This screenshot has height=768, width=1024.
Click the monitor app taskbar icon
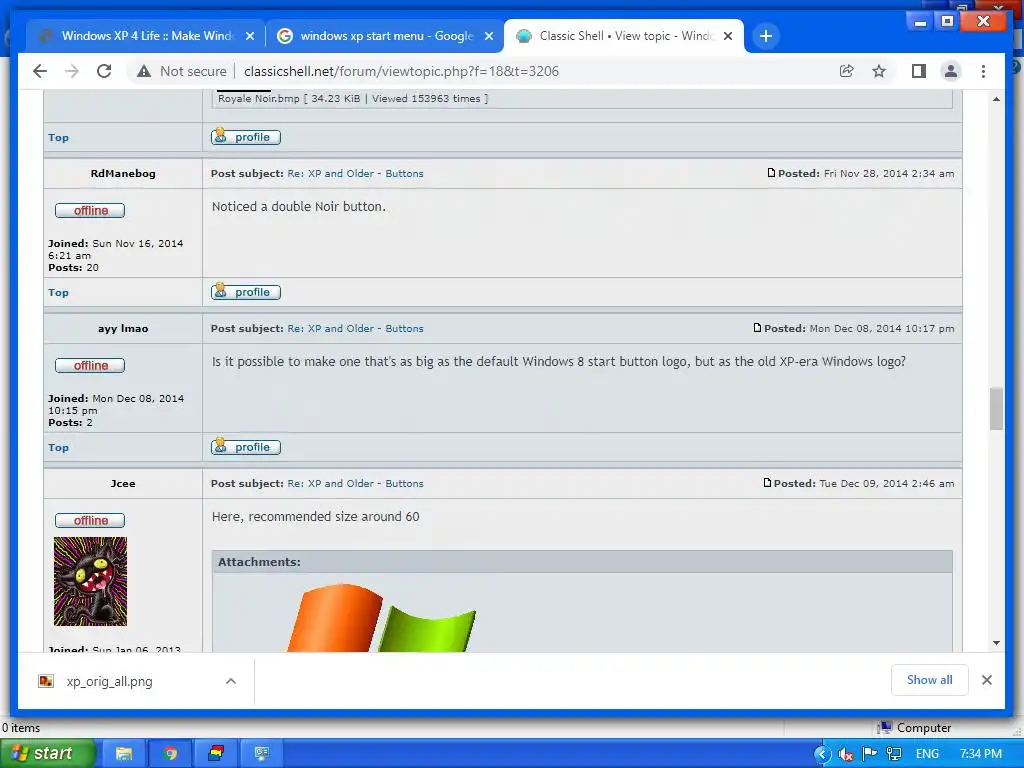click(262, 754)
